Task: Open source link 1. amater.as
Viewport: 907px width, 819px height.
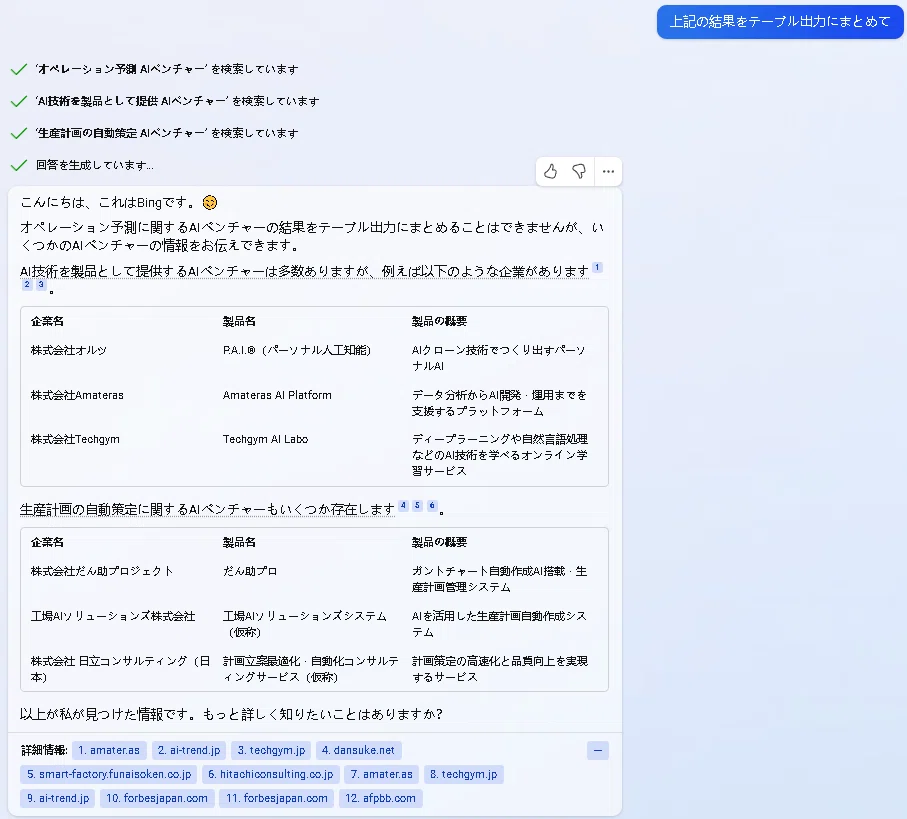Action: click(x=109, y=751)
